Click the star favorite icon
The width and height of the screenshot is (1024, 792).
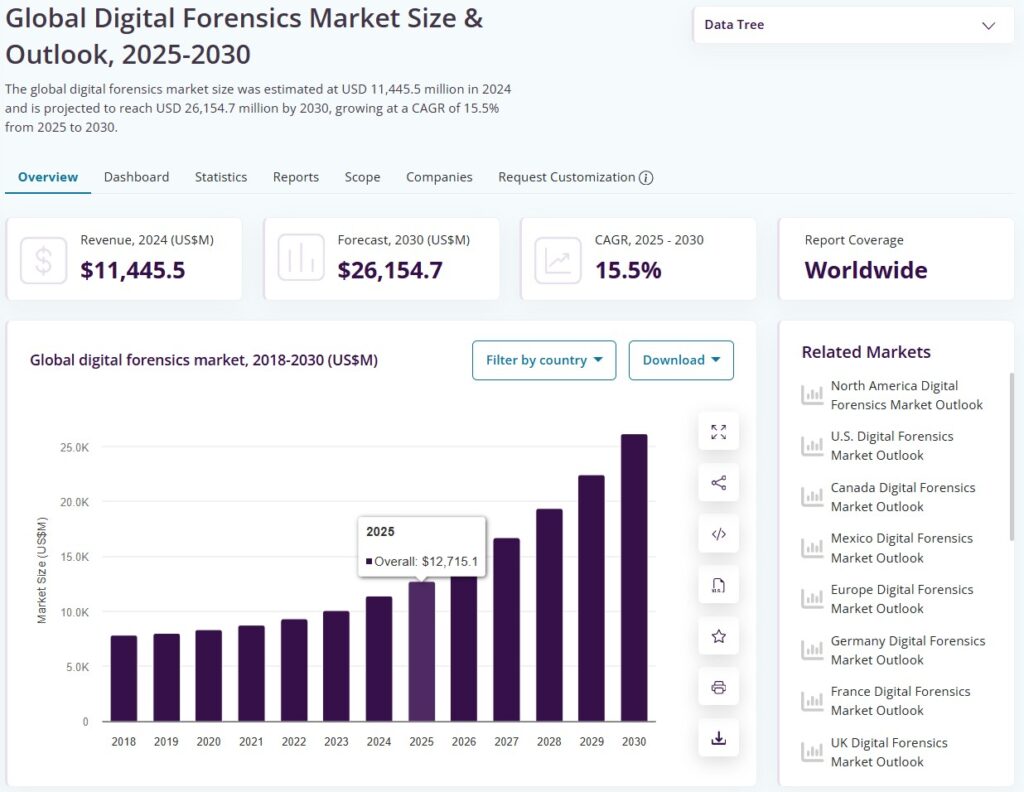point(718,636)
